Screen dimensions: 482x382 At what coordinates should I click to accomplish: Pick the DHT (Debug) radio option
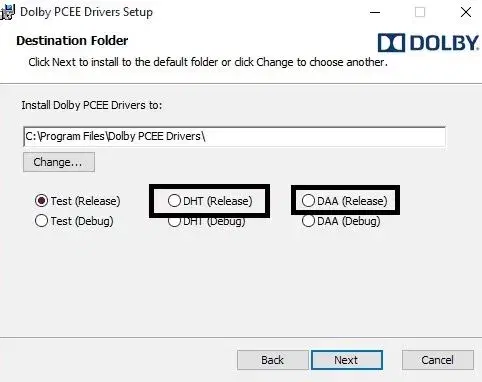[x=174, y=221]
